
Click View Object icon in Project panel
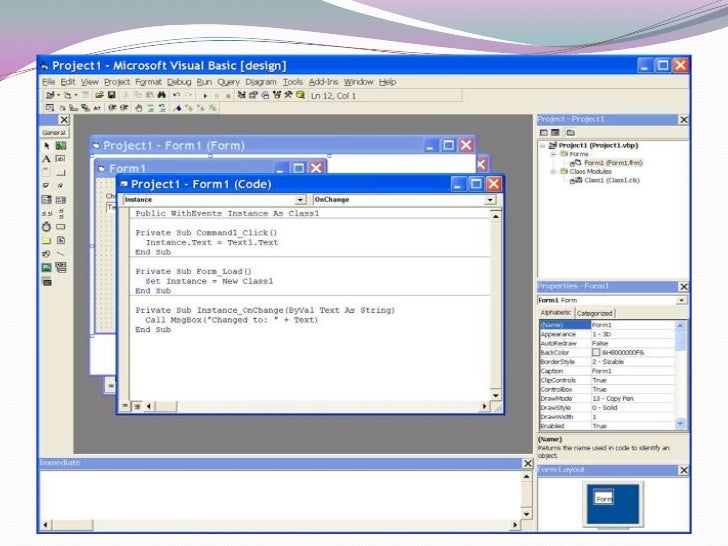pos(555,133)
